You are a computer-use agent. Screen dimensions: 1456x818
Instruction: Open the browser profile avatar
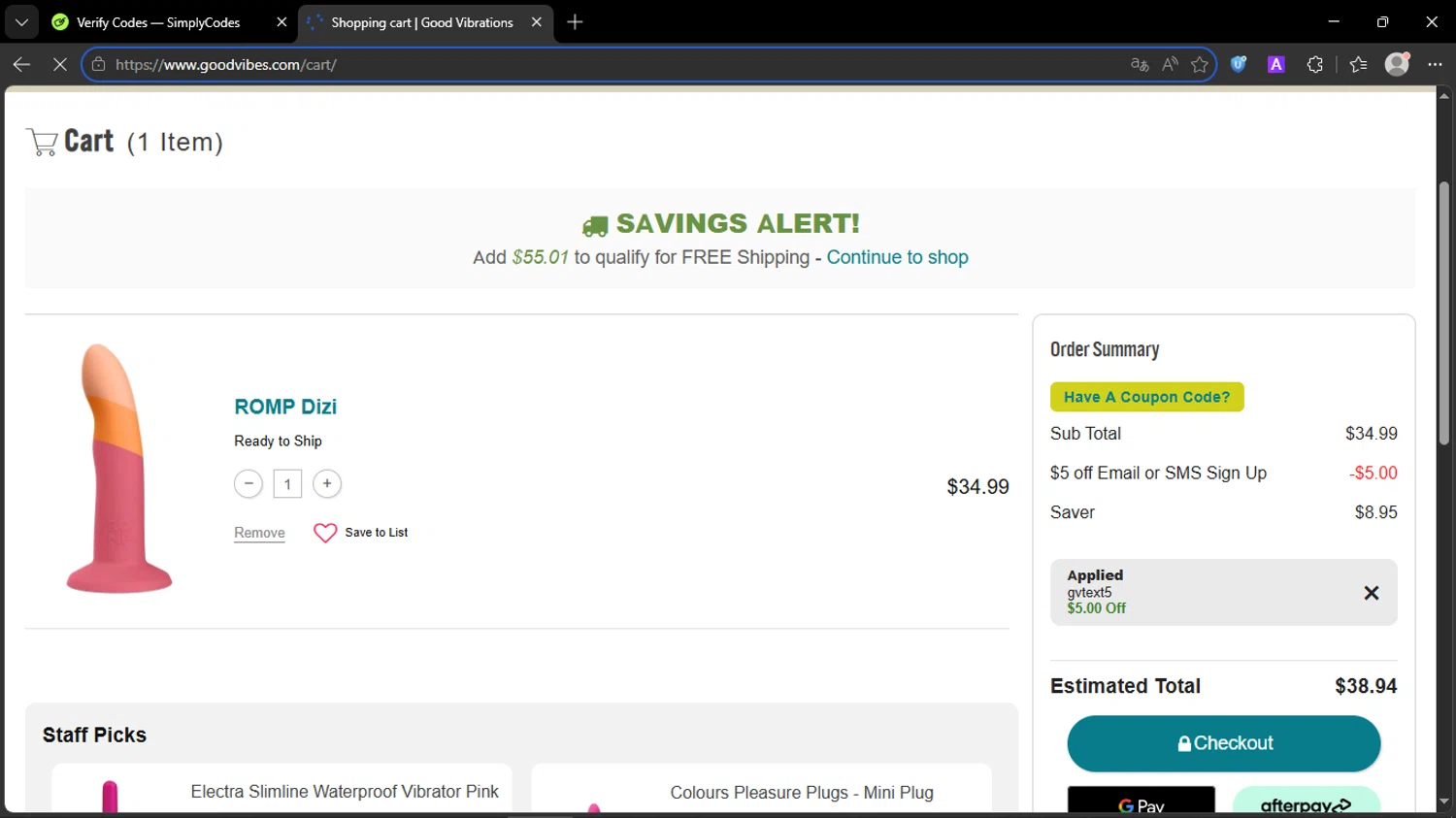click(x=1397, y=64)
